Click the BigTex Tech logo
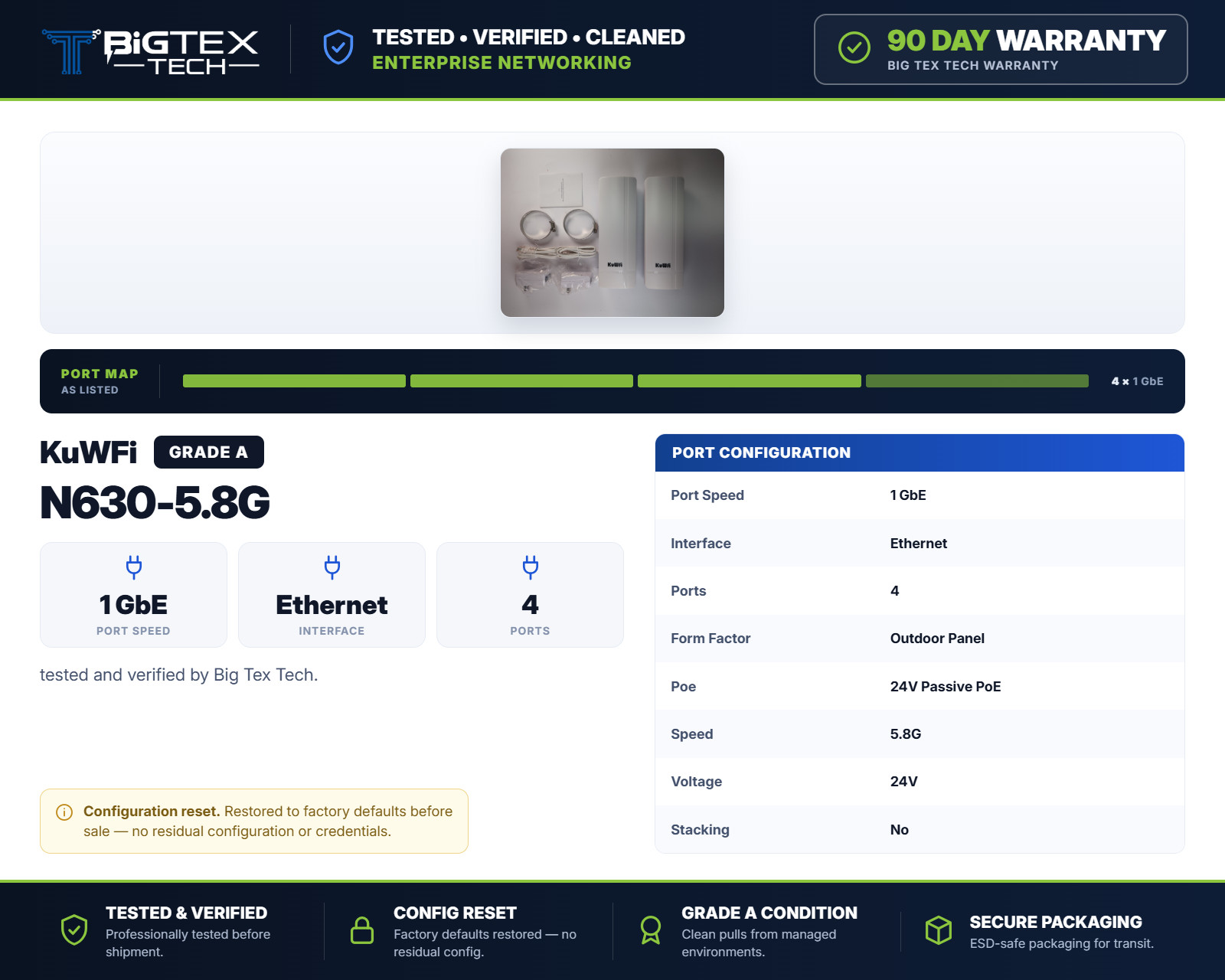Screen dimensions: 1225x980 150,51
